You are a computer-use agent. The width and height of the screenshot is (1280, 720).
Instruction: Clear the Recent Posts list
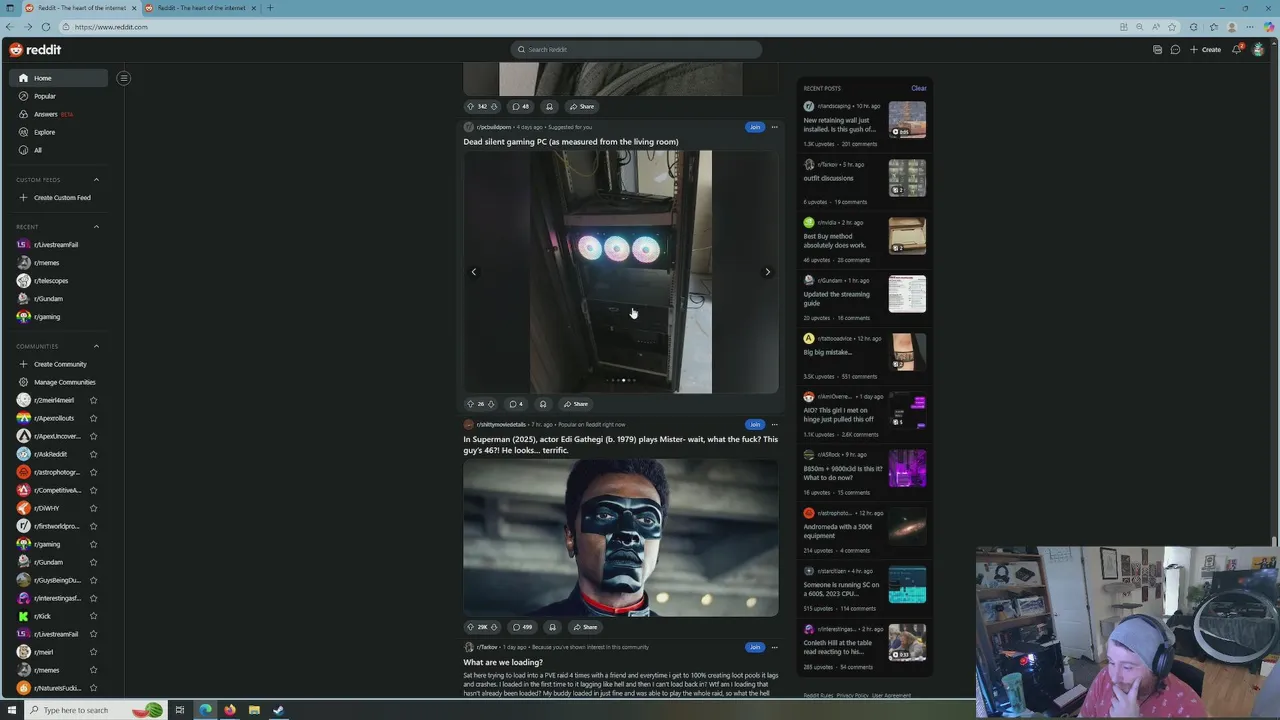point(918,88)
